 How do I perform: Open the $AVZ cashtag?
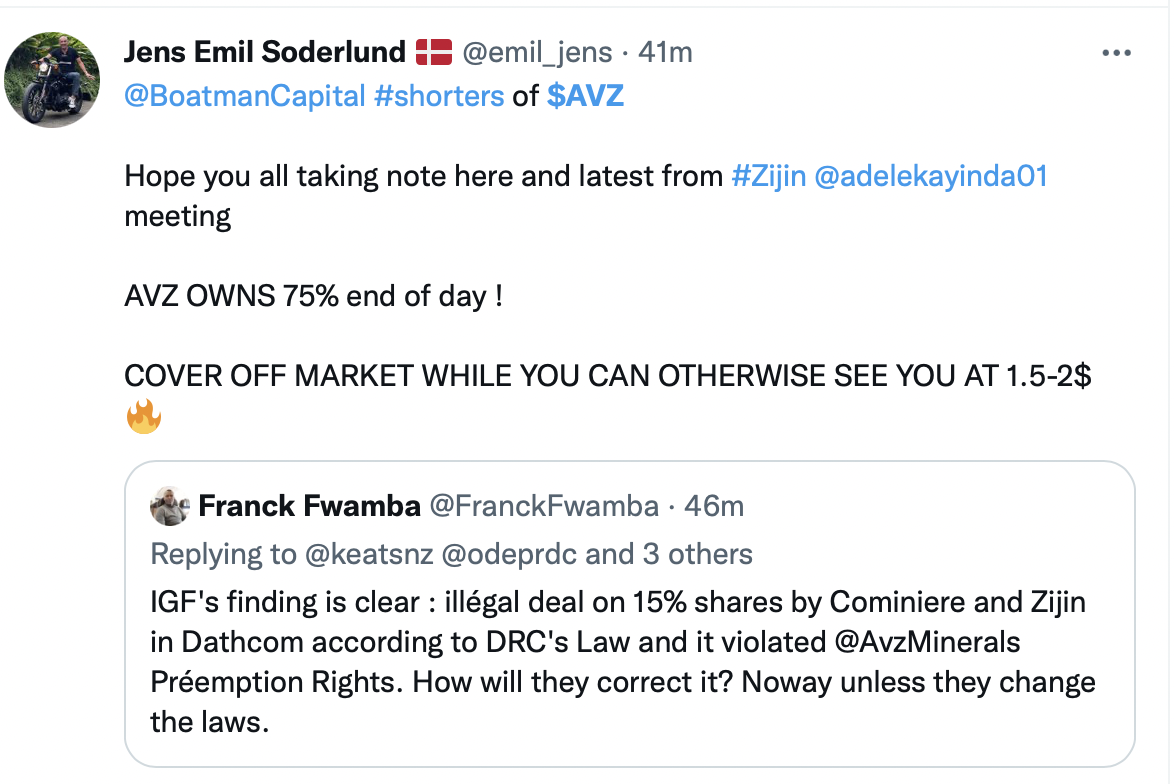coord(585,95)
